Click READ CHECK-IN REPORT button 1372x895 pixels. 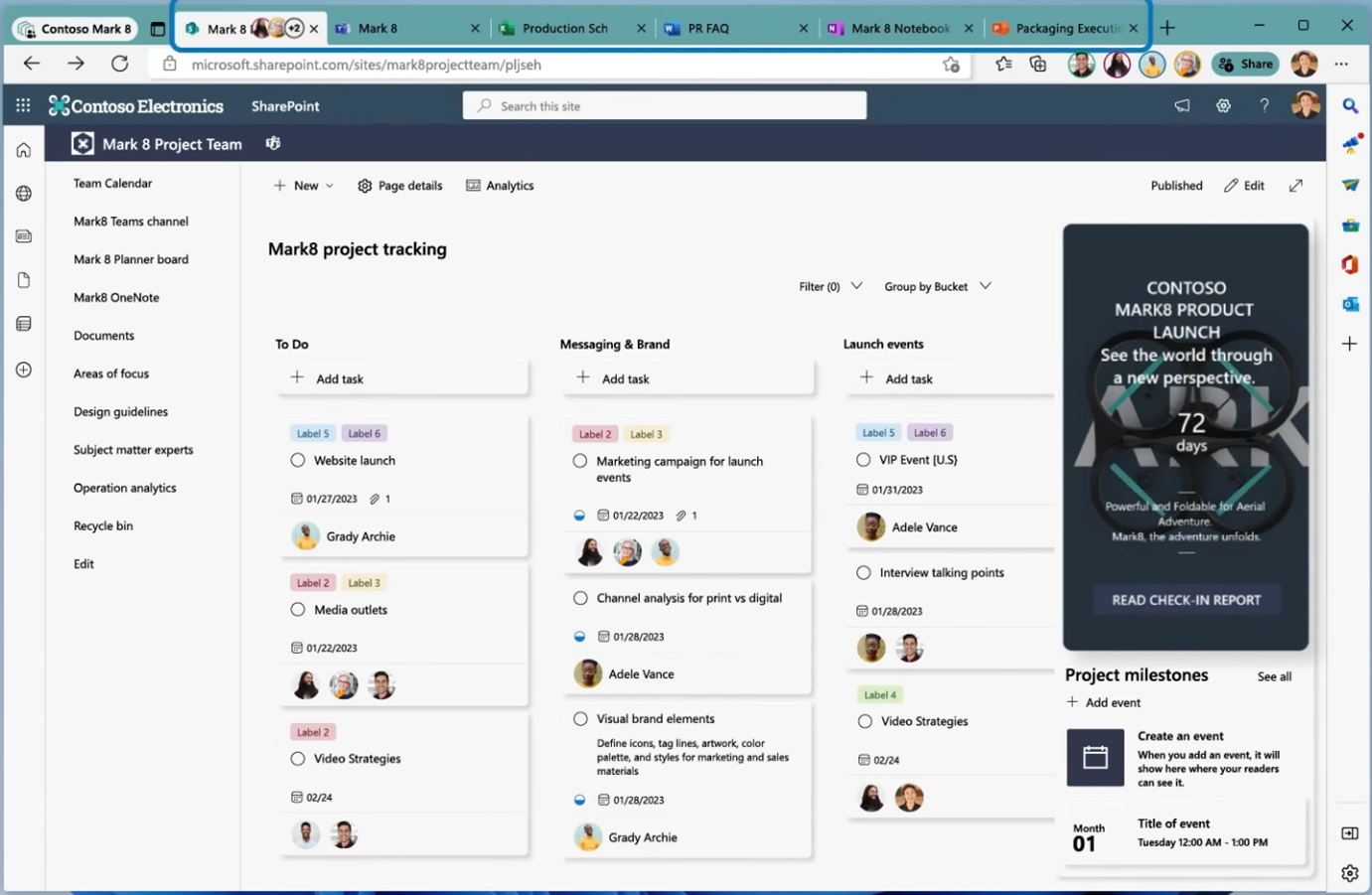pyautogui.click(x=1186, y=600)
